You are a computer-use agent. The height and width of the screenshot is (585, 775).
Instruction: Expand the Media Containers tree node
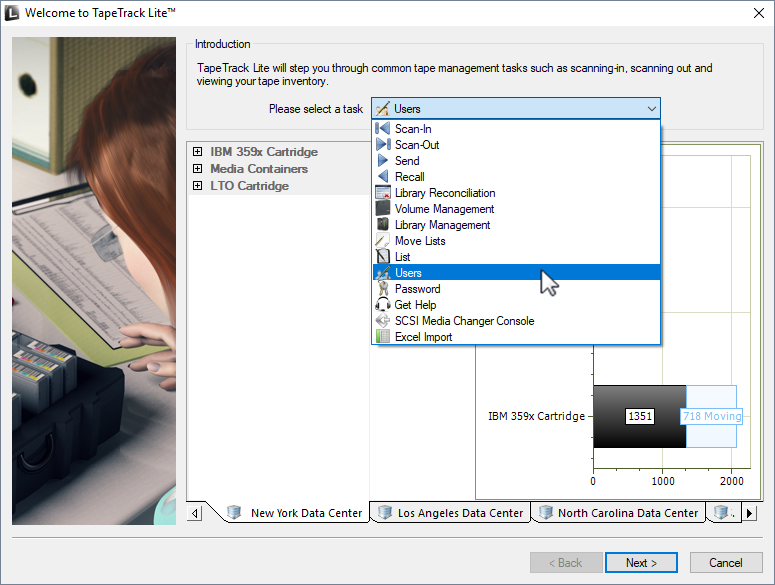[198, 168]
